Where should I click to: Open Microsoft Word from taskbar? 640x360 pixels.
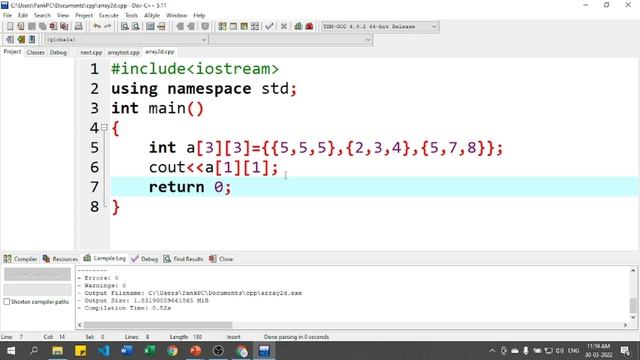[x=127, y=351]
